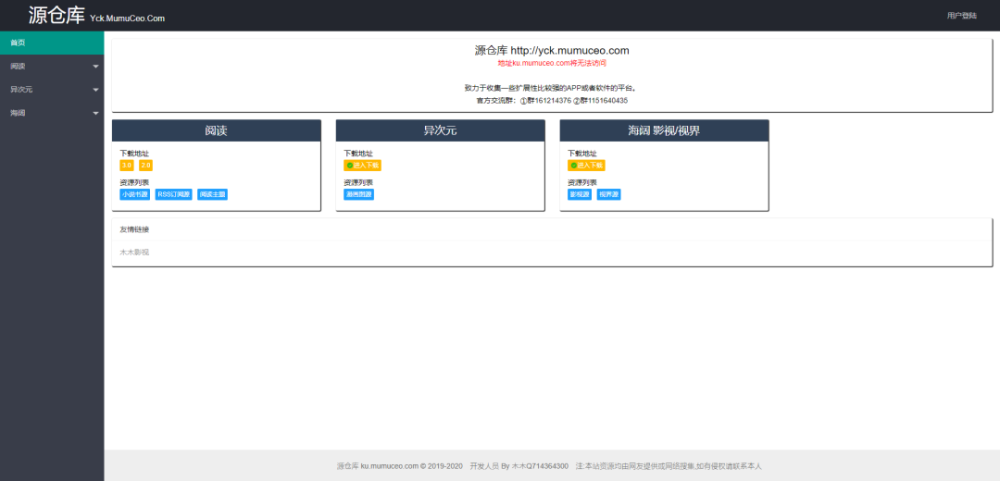Open the 木木影视 friendly link

tap(134, 252)
